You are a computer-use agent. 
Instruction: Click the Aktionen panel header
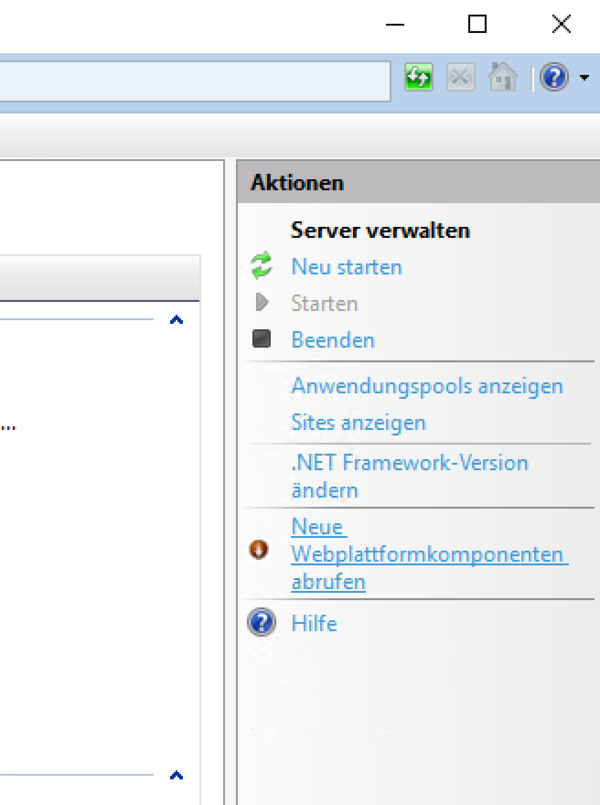coord(297,181)
